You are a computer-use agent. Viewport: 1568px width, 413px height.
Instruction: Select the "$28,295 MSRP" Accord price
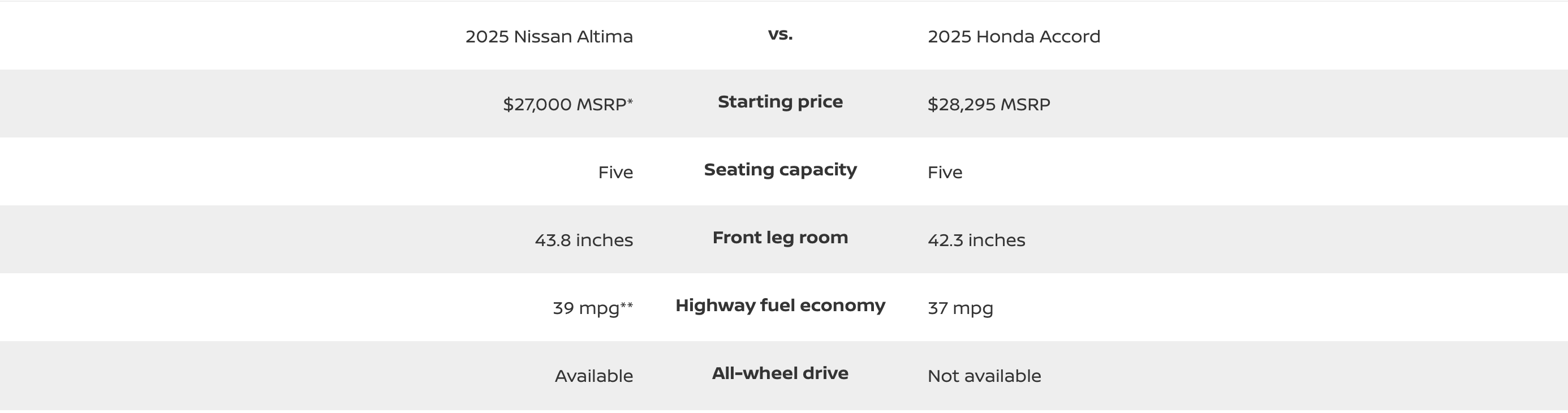(x=989, y=104)
